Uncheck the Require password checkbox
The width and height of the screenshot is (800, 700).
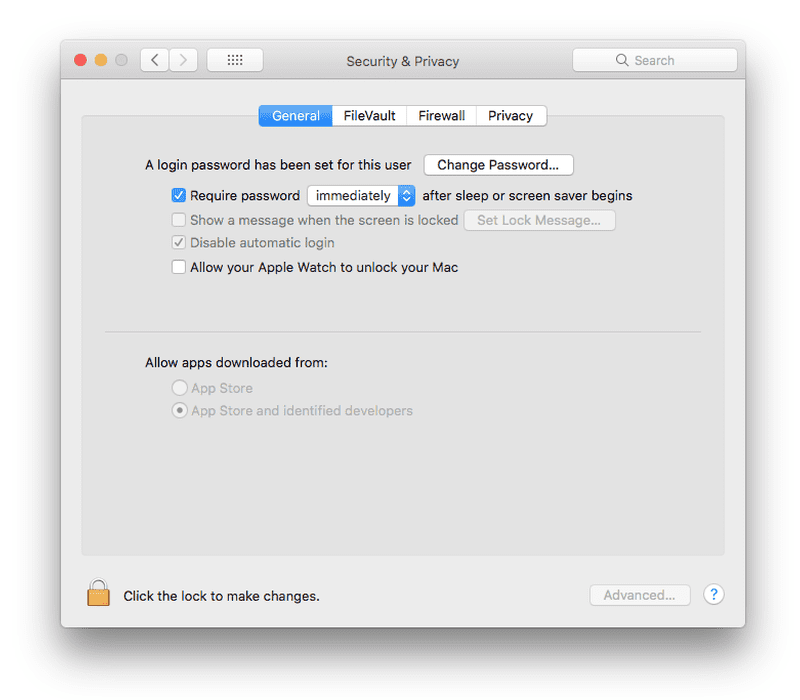178,195
